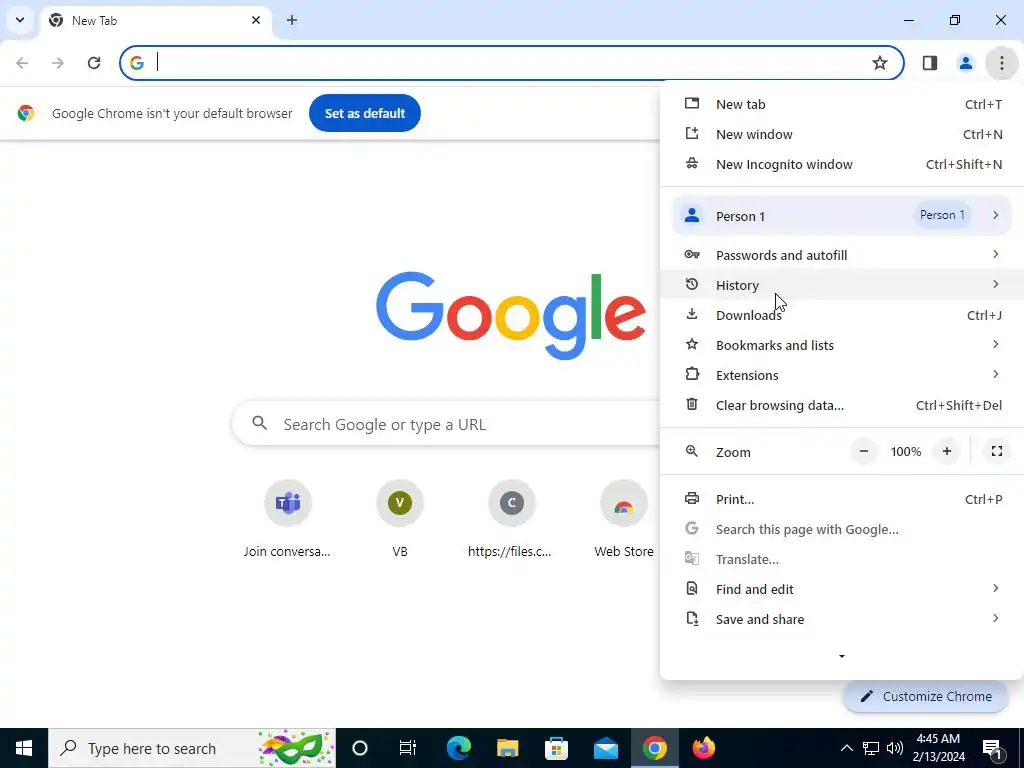Open the tab search dropdown arrow
The height and width of the screenshot is (768, 1024).
point(20,20)
